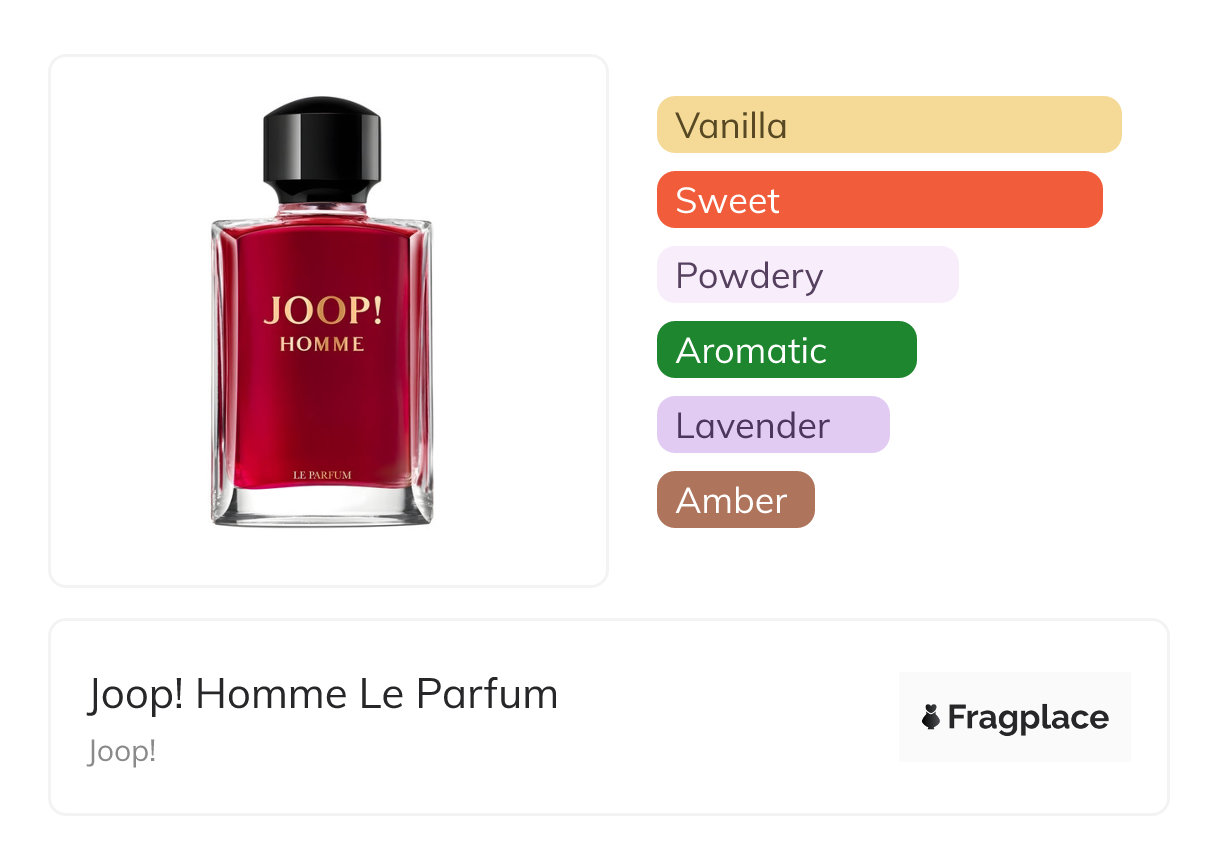Click the HOMME text on the bottle
This screenshot has width=1218, height=864.
click(x=322, y=345)
